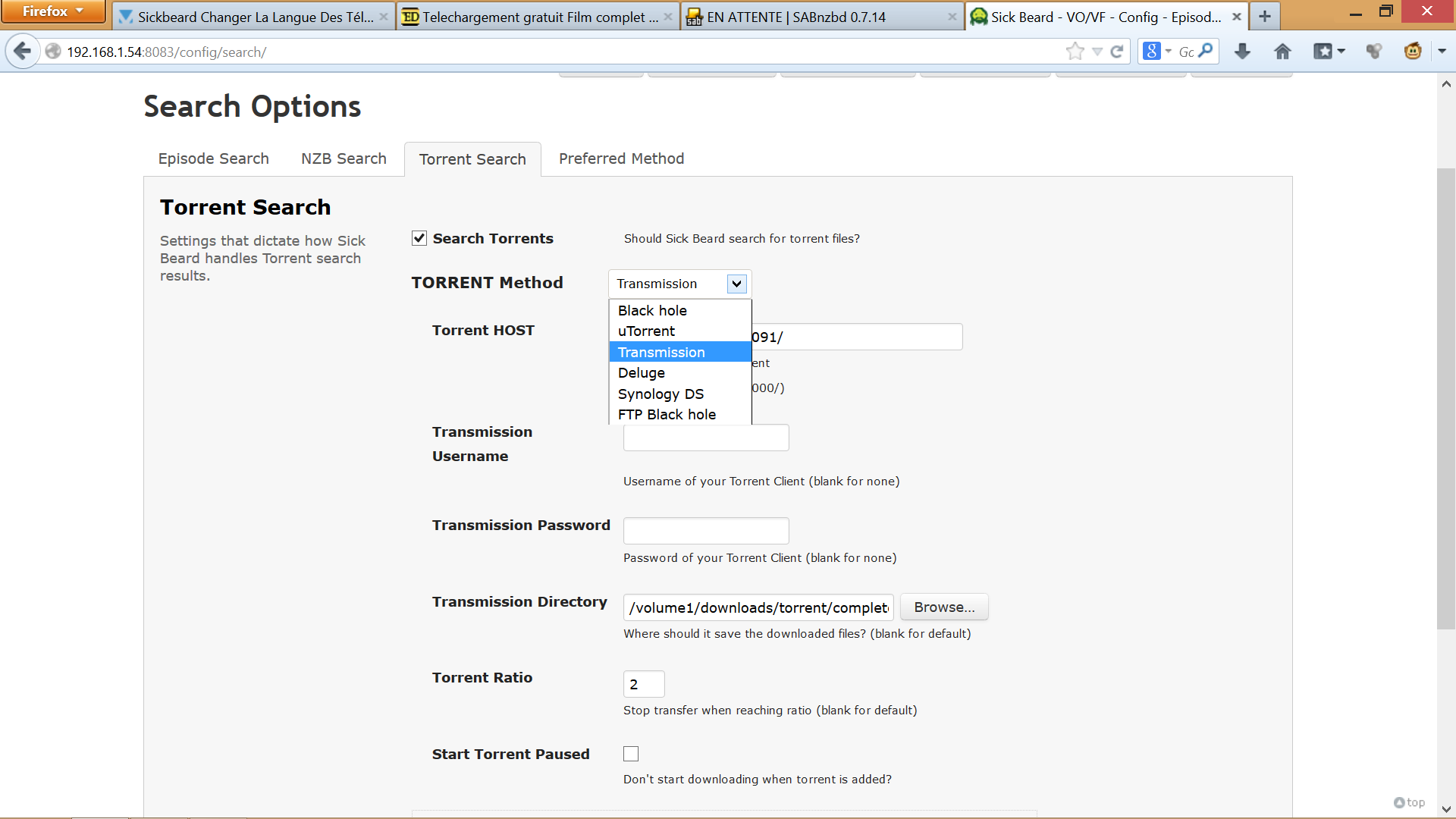Go to the browser home page icon

click(1282, 52)
